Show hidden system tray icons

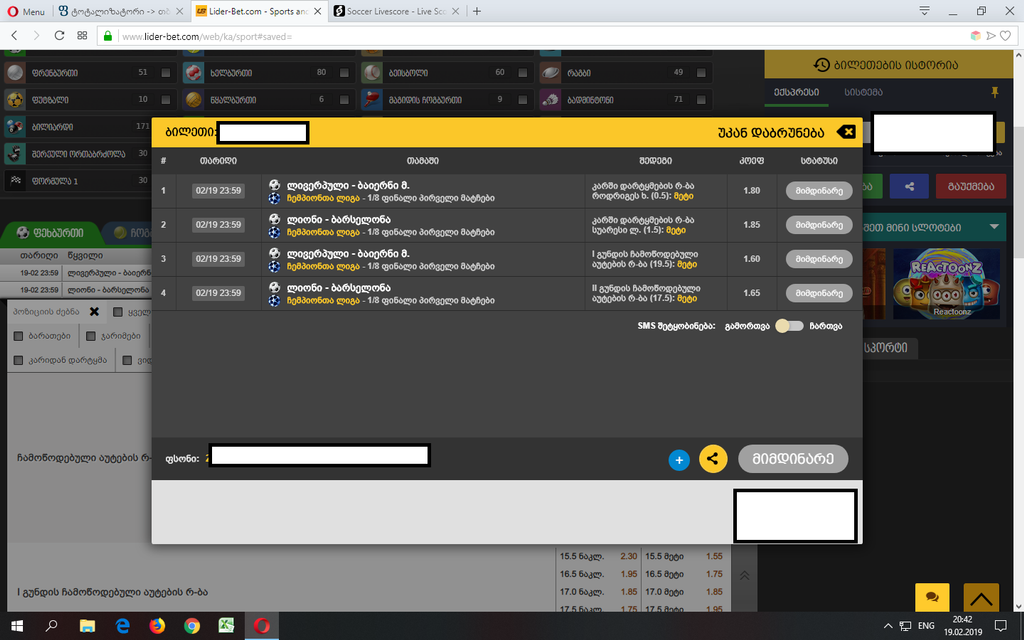[x=887, y=626]
